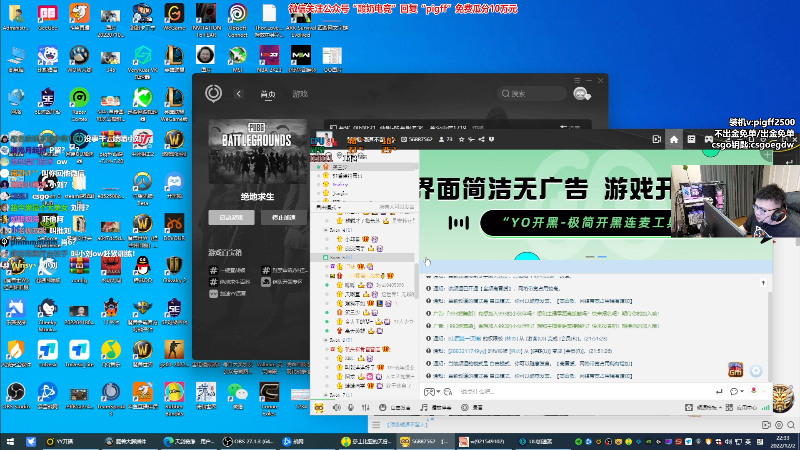The height and width of the screenshot is (450, 800).
Task: Open the 频道模板 dropdown
Action: pos(704,408)
